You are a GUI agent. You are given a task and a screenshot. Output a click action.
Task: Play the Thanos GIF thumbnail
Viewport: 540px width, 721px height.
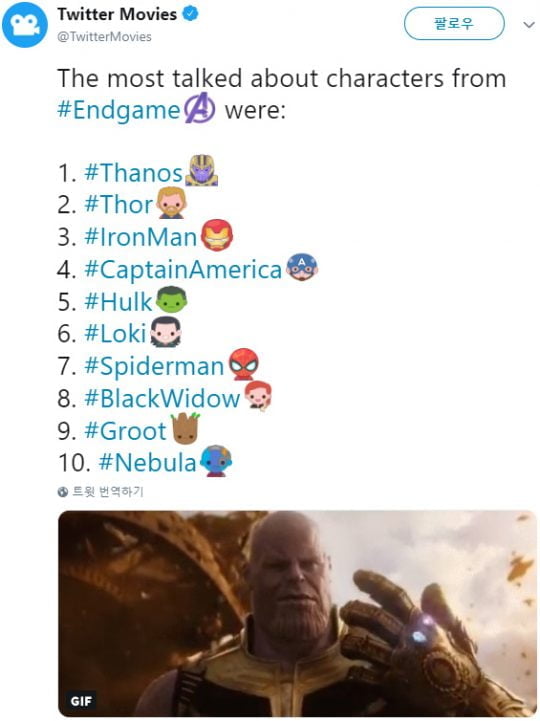[297, 613]
